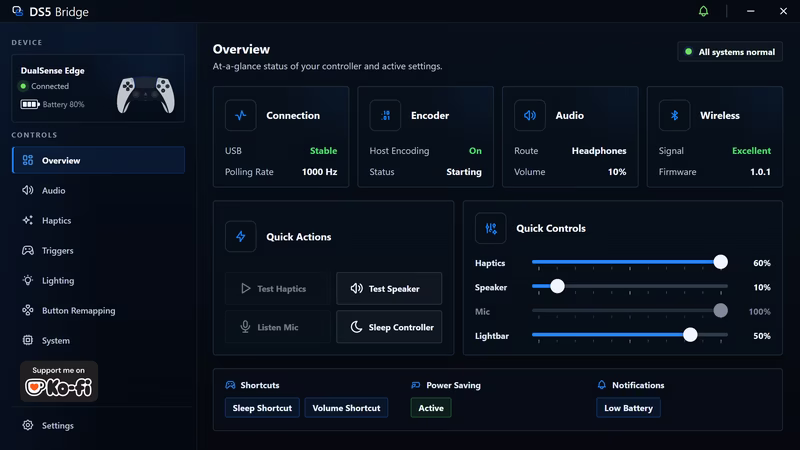Image resolution: width=800 pixels, height=450 pixels.
Task: Click the Quick Actions lightning bolt icon
Action: coord(240,236)
